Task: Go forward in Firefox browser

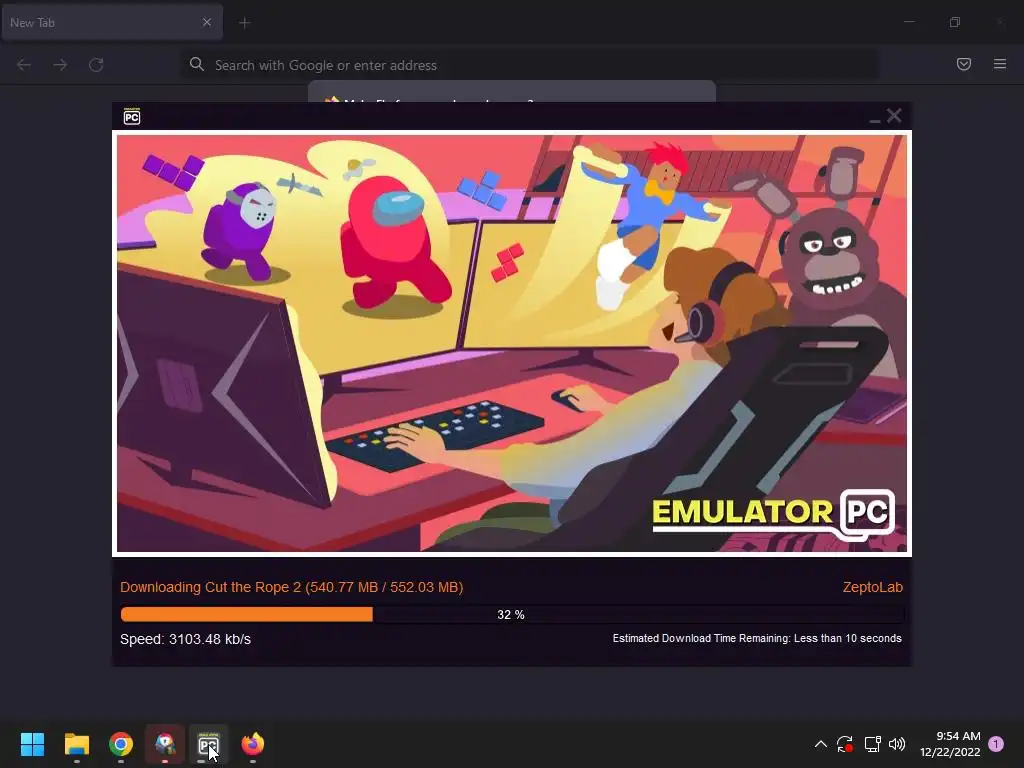Action: [x=60, y=65]
